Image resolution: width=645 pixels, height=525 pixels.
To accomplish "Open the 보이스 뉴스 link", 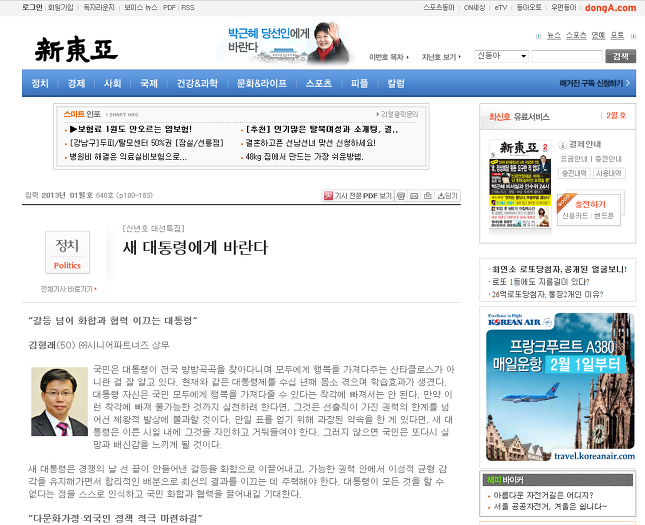I will [141, 7].
